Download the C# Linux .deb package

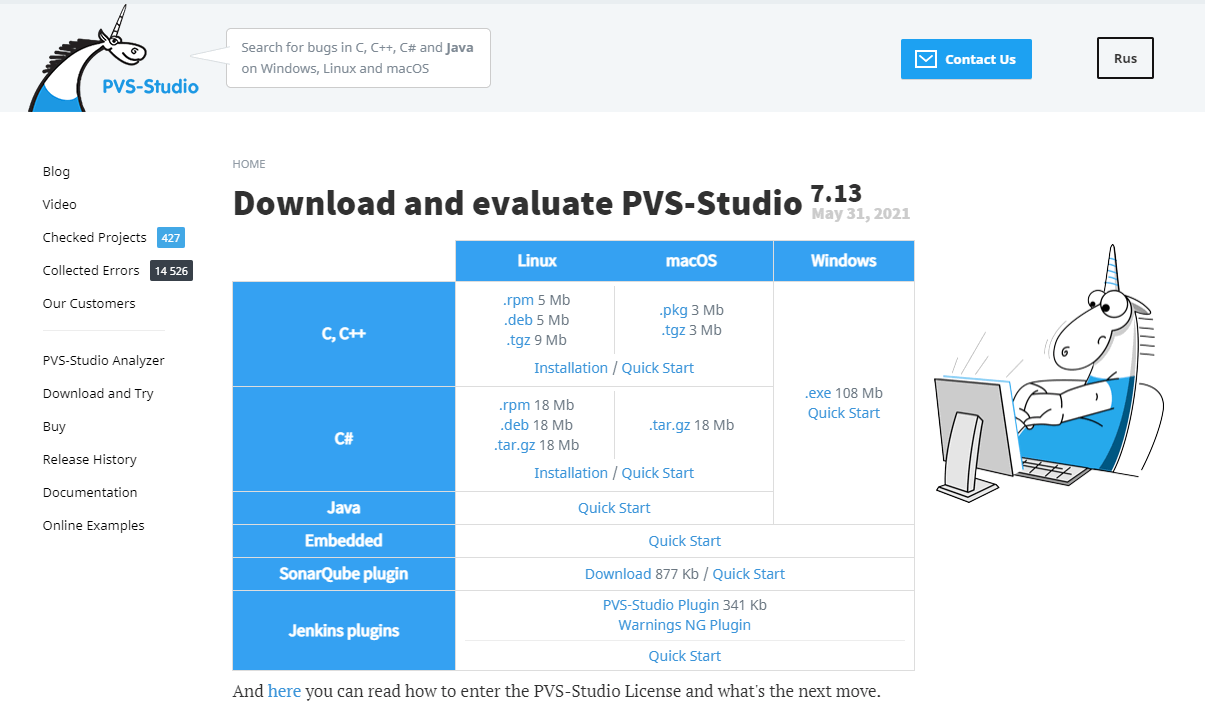[x=515, y=425]
